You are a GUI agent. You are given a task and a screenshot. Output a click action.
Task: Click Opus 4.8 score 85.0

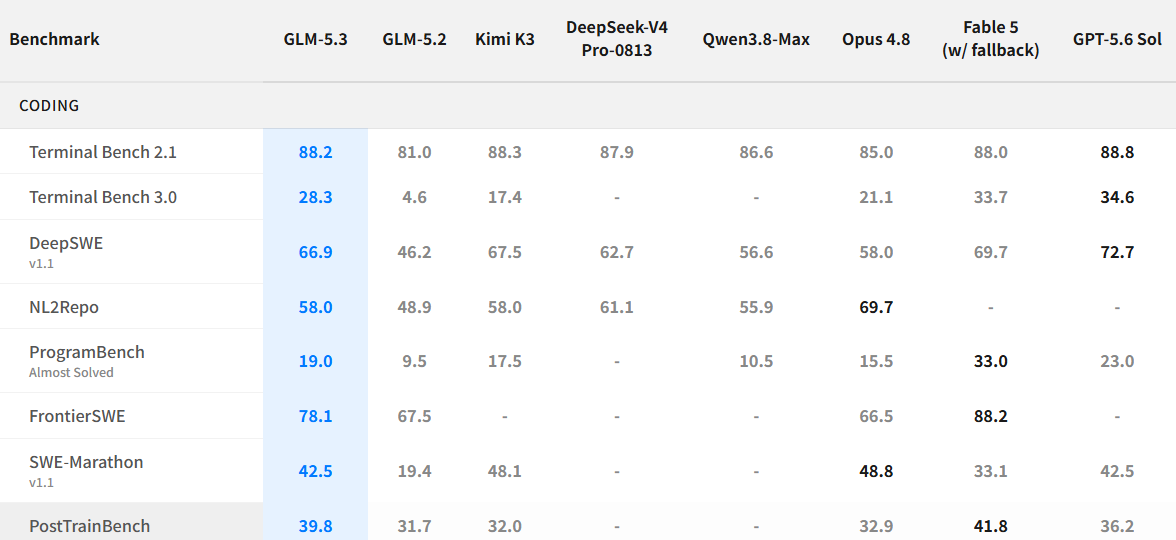coord(876,152)
